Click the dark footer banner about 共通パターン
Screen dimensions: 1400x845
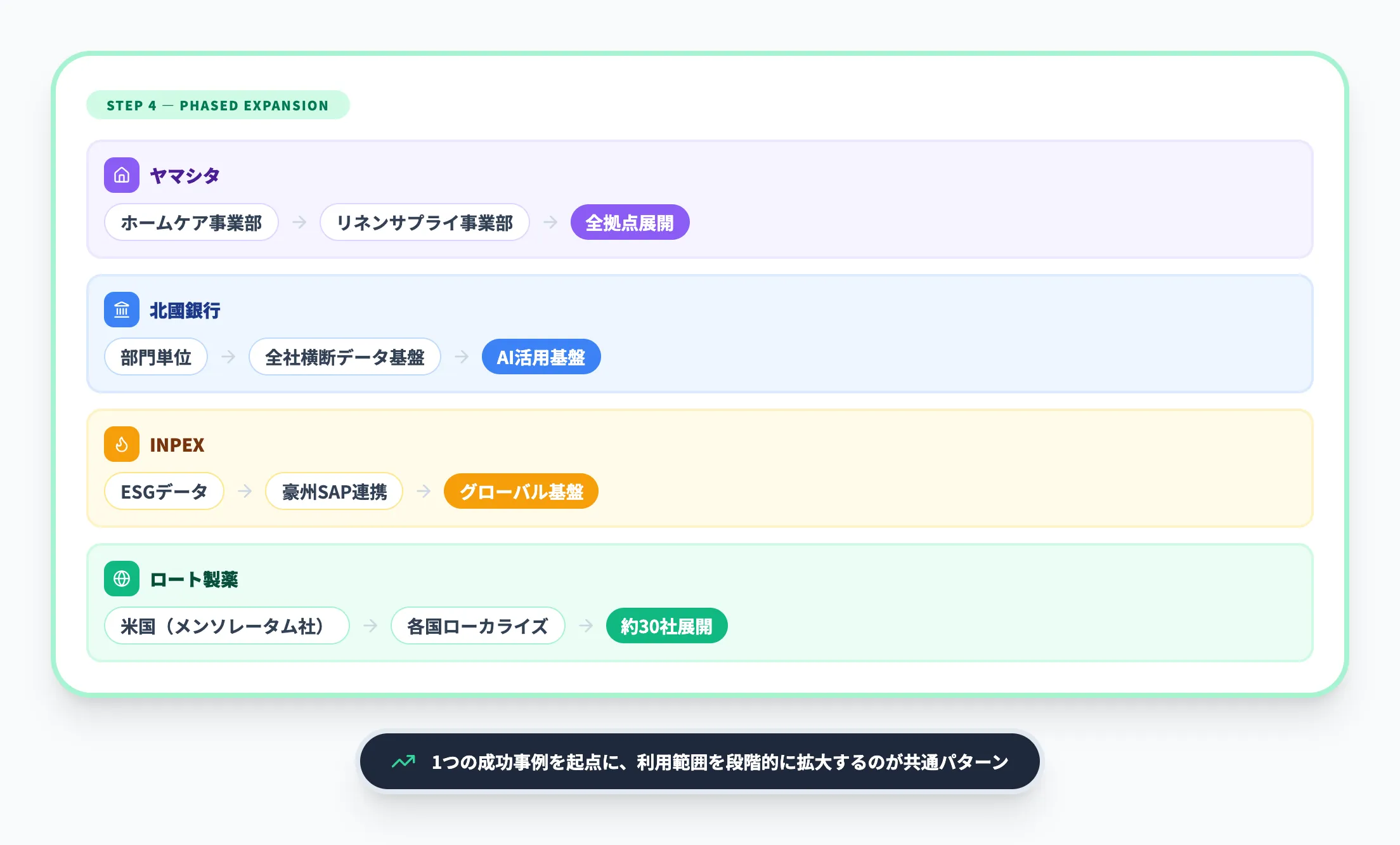point(700,761)
